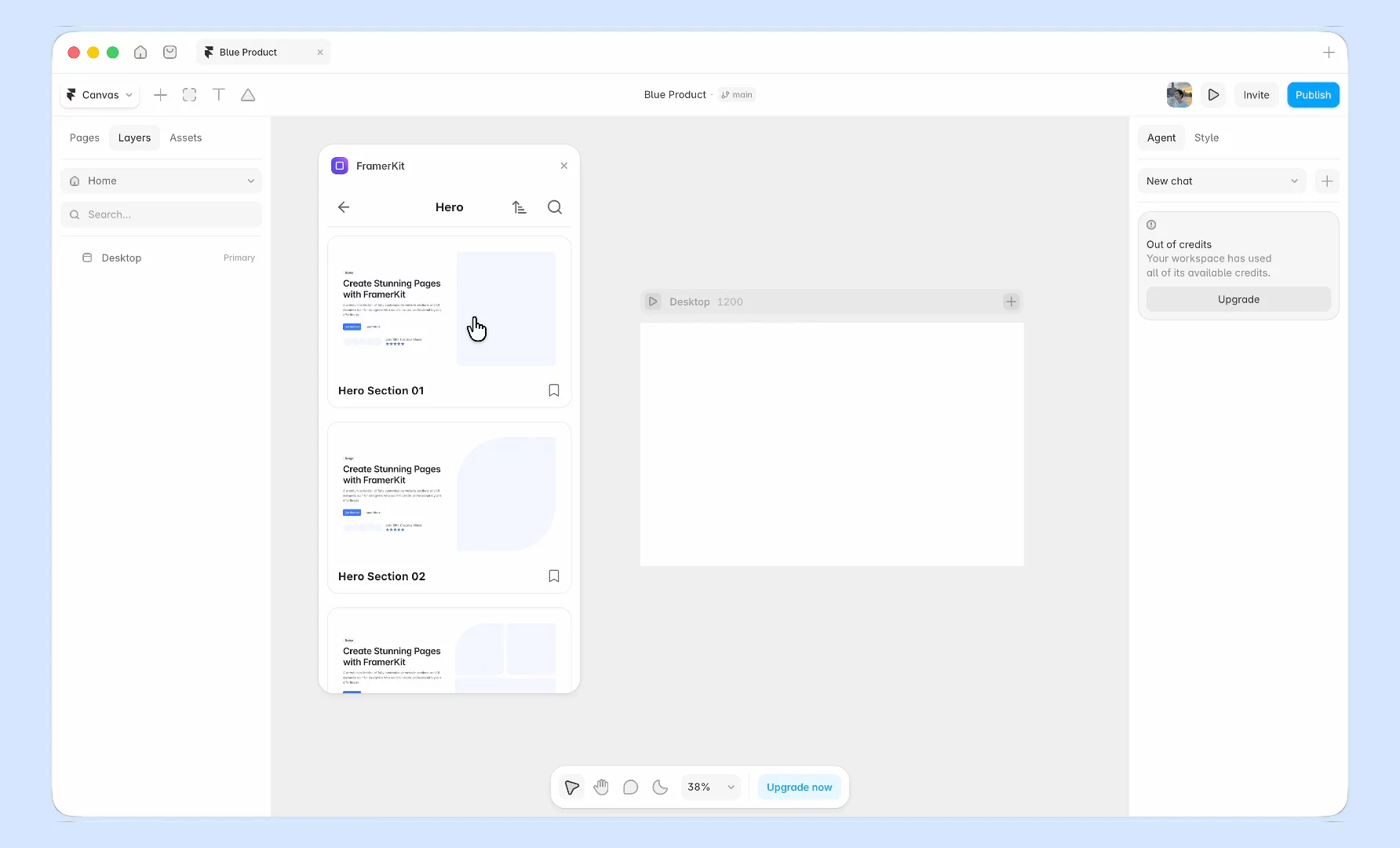Add a new tab with plus icon
The image size is (1400, 848).
pos(1329,53)
